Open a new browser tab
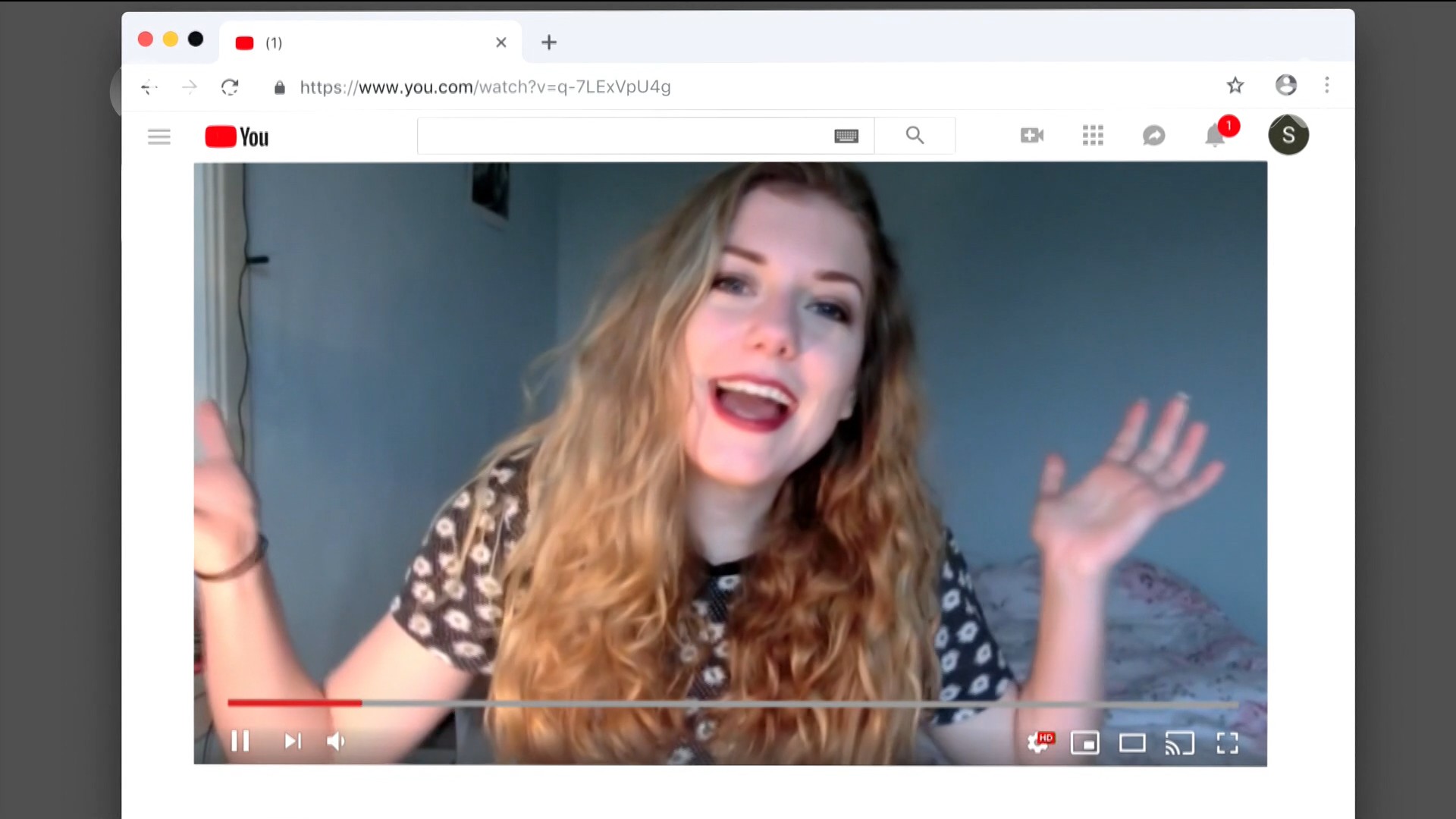Viewport: 1456px width, 819px height. point(549,42)
